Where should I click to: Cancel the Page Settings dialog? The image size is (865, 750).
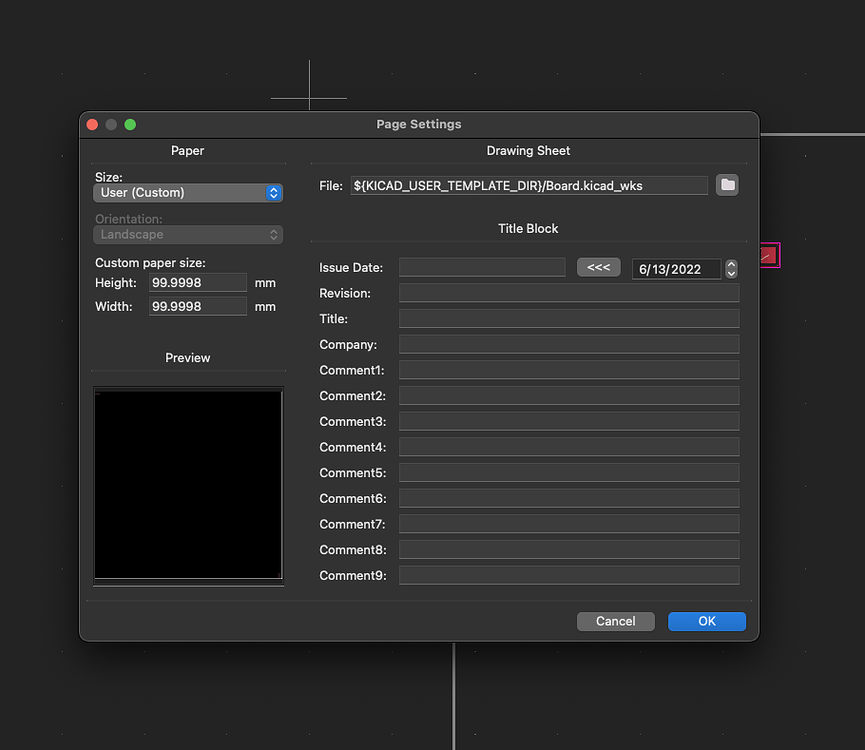(615, 621)
